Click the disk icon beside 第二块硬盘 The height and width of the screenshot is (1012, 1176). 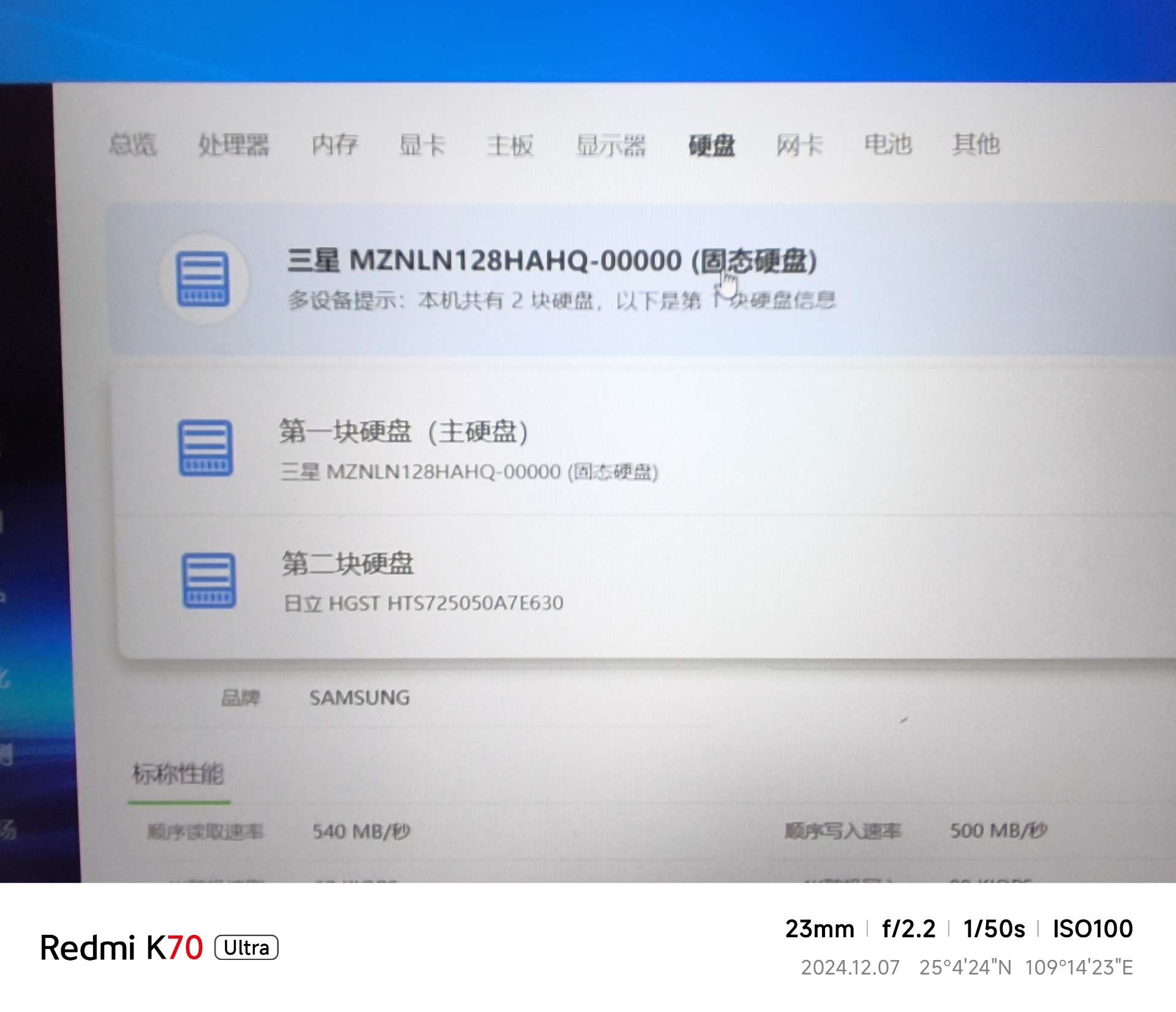[x=209, y=580]
